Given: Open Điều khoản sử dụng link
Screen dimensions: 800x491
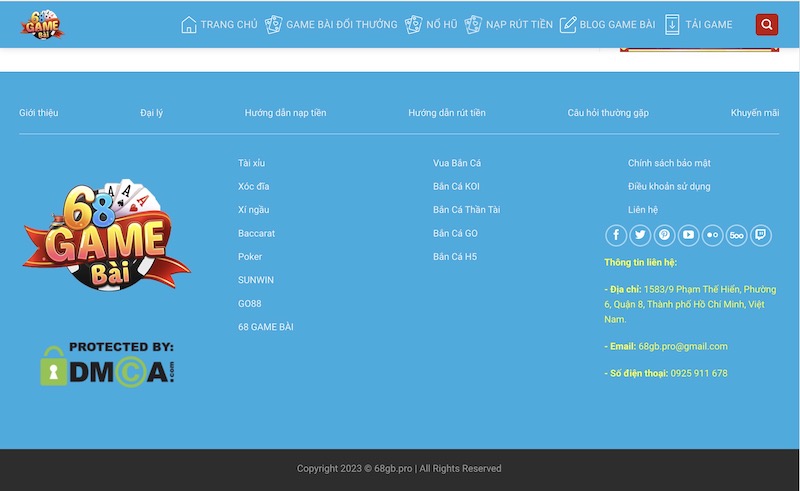Looking at the screenshot, I should point(669,186).
